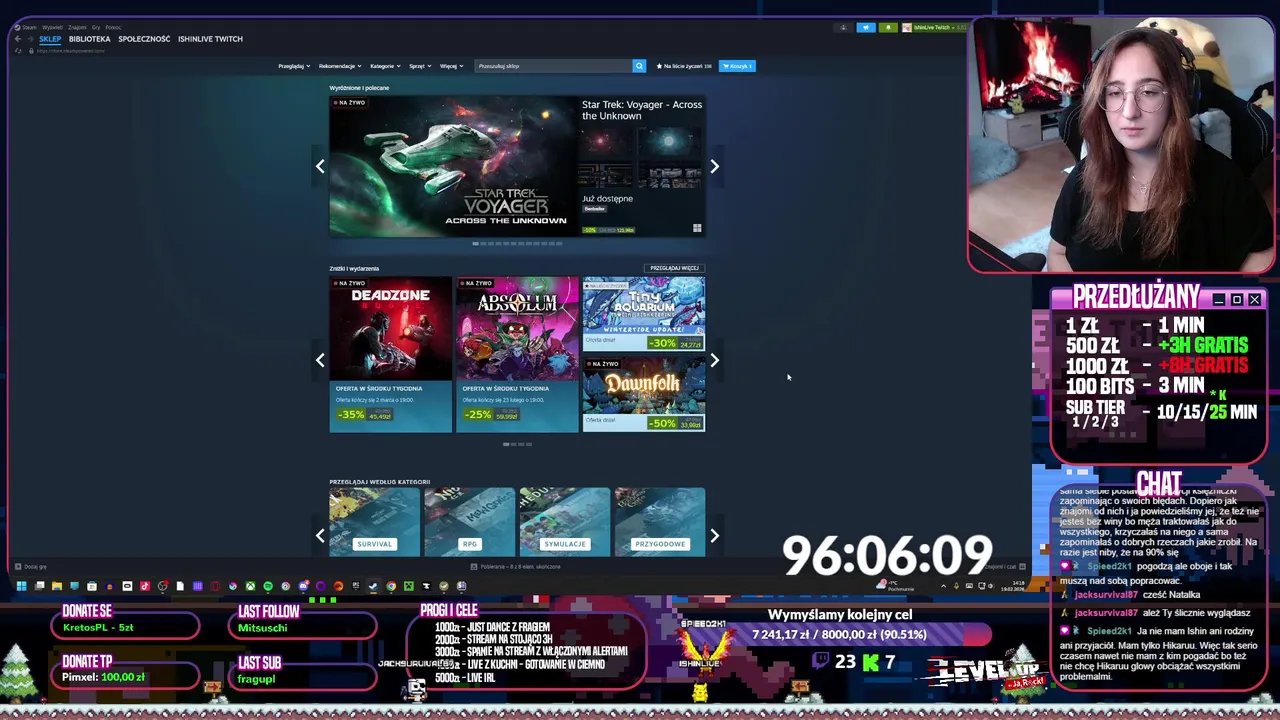This screenshot has height=720, width=1280.
Task: Click the Dodaj grę plus icon
Action: tap(18, 566)
